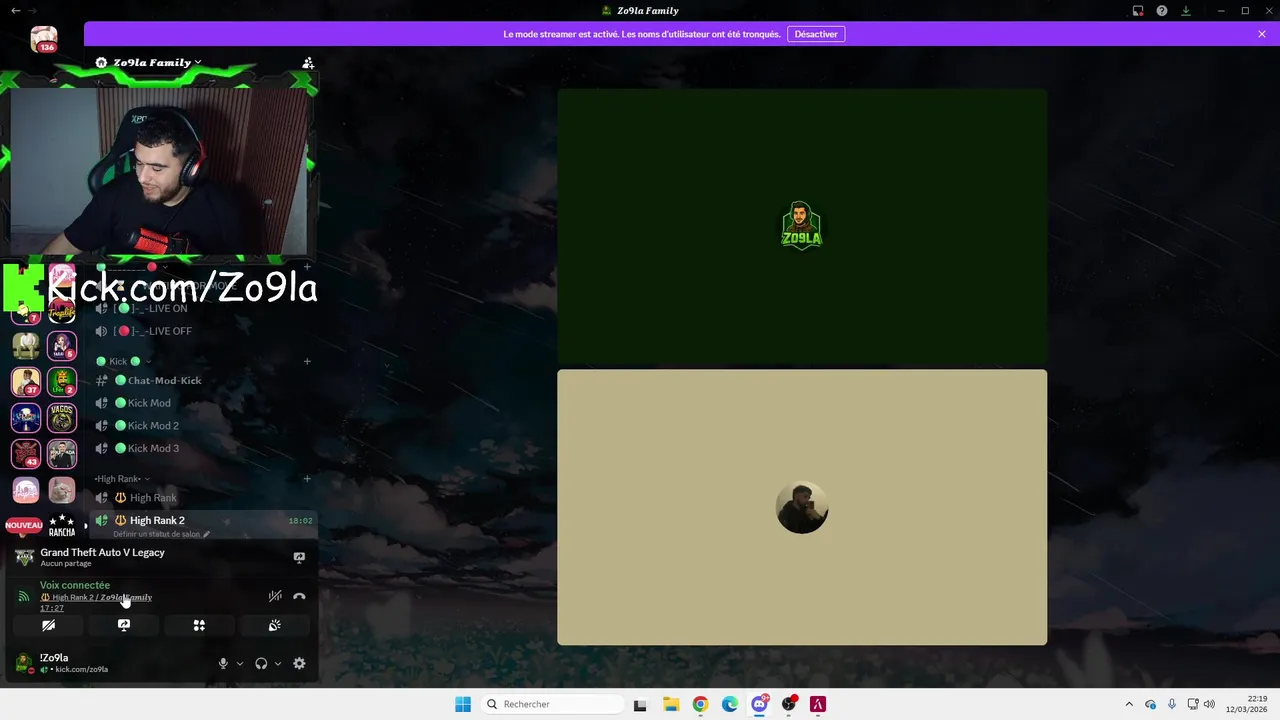Open the cat avatar server icon
The image size is (1280, 720).
(62, 489)
